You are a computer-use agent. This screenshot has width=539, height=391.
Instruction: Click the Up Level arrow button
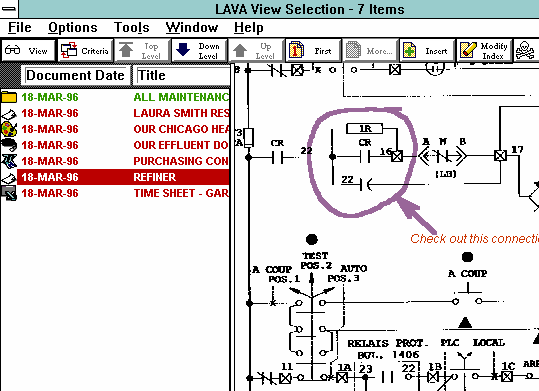256,51
